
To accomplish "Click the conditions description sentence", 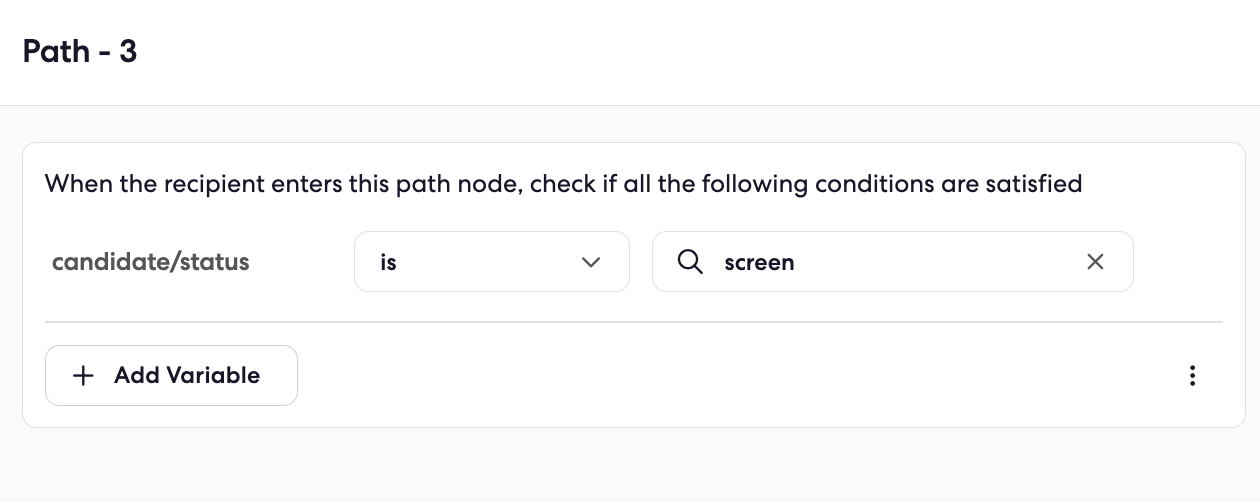I will (564, 184).
